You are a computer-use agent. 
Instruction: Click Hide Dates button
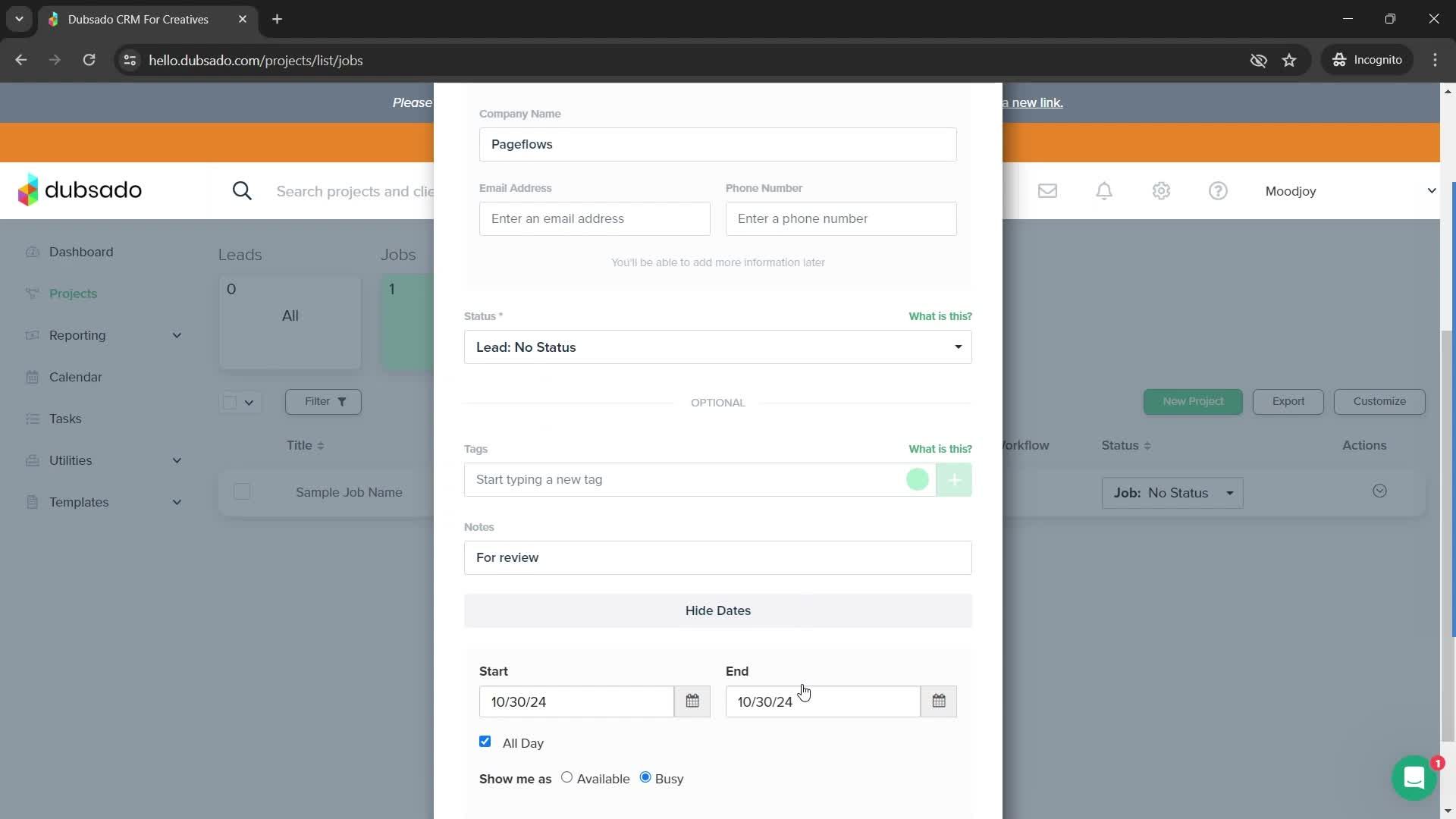click(x=718, y=611)
